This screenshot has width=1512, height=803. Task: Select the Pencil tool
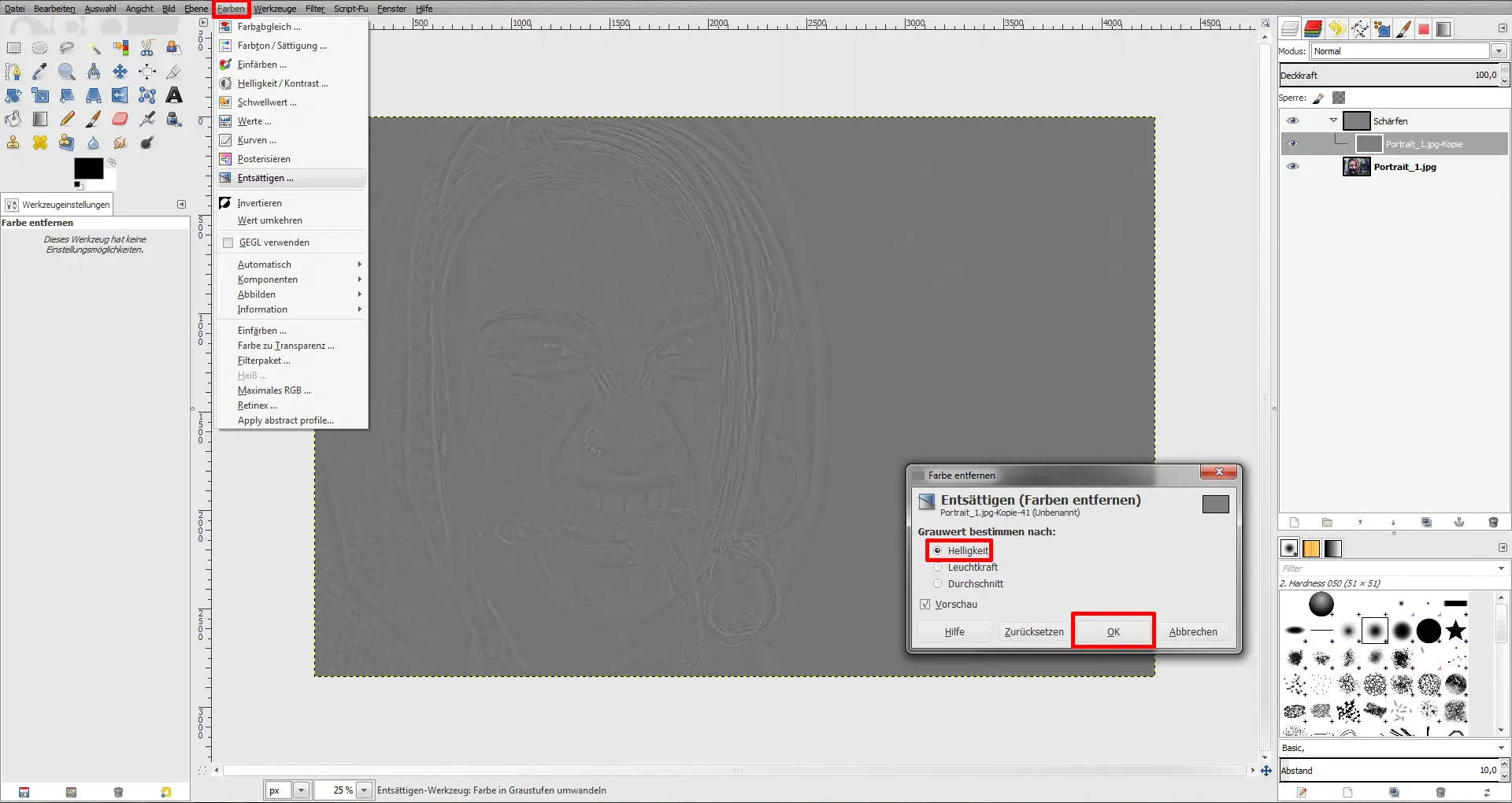[67, 119]
